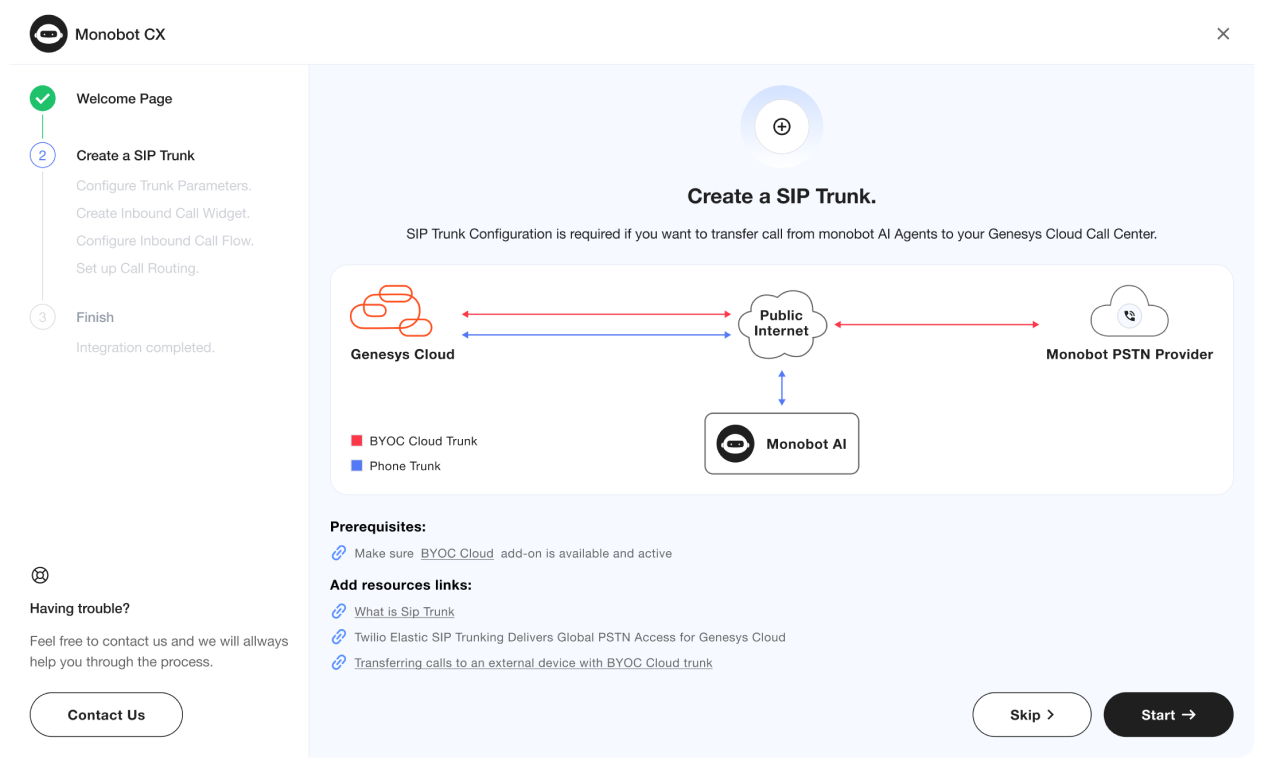1264x759 pixels.
Task: Open the What is Sip Trunk link
Action: click(404, 611)
